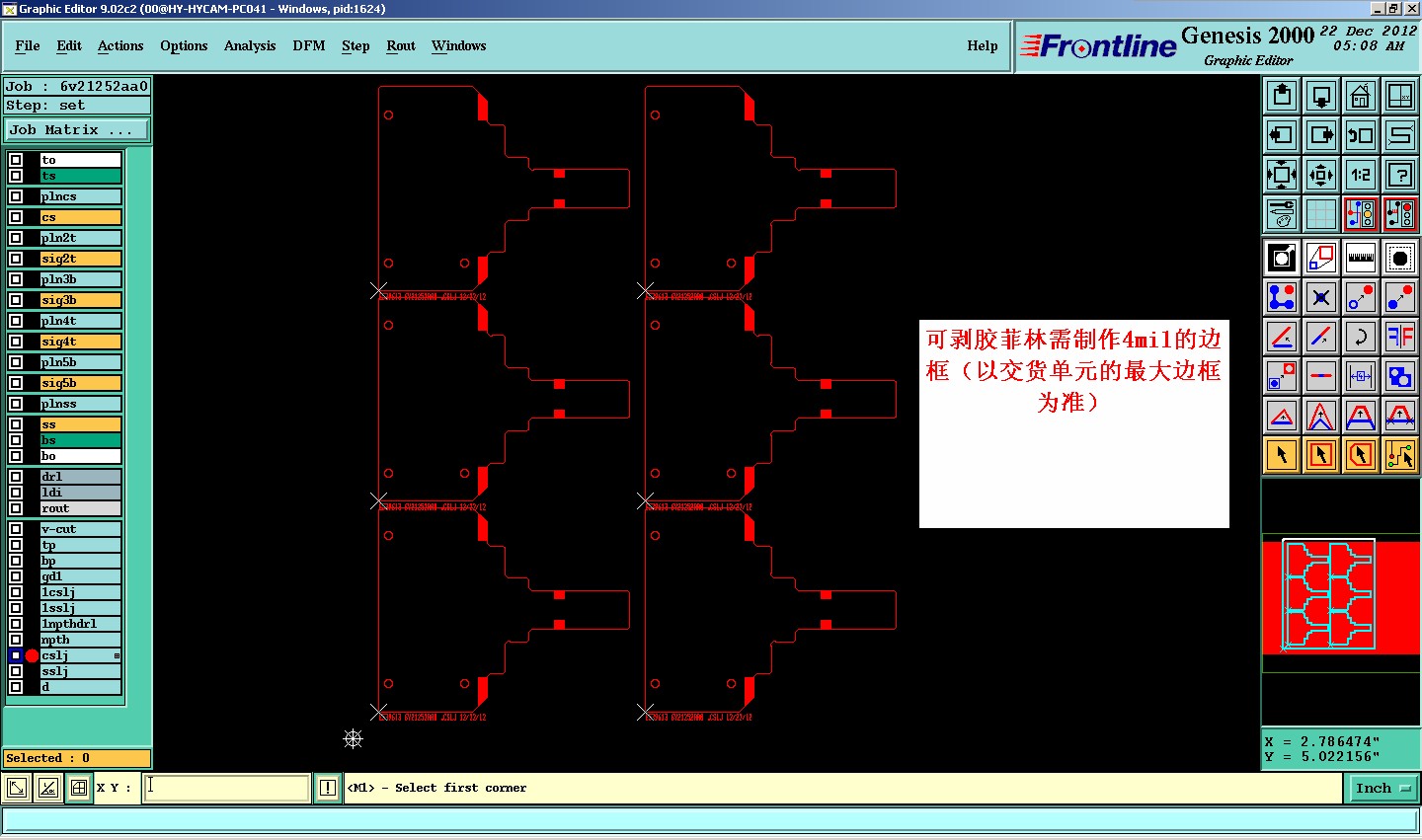Open the Step menu
This screenshot has height=840, width=1422.
(x=355, y=45)
